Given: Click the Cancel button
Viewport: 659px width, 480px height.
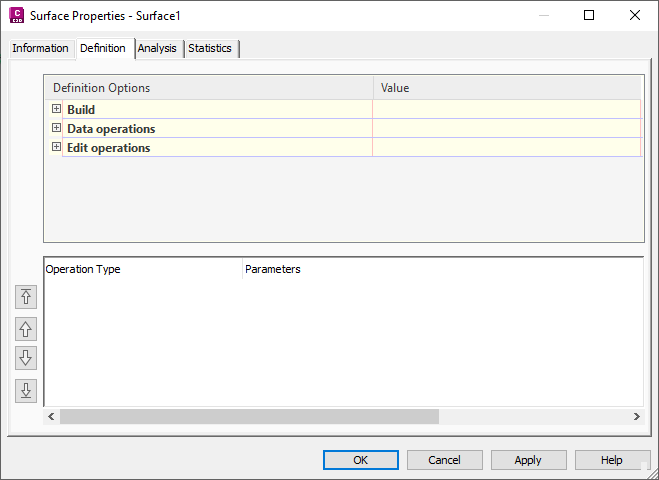Looking at the screenshot, I should [x=445, y=460].
